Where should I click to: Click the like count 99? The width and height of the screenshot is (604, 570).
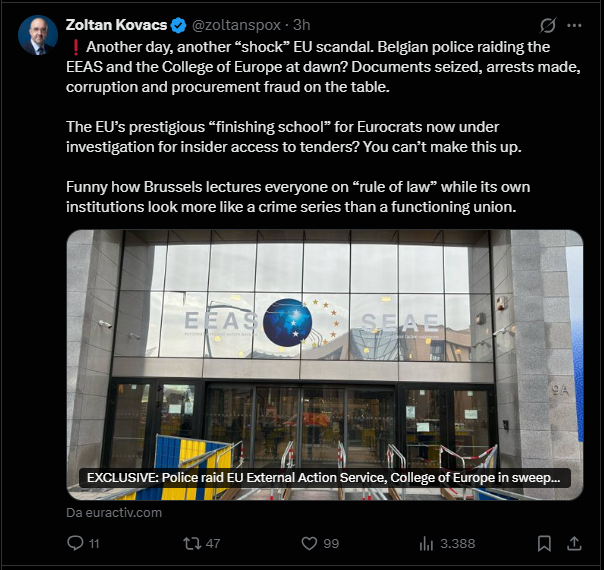point(331,543)
